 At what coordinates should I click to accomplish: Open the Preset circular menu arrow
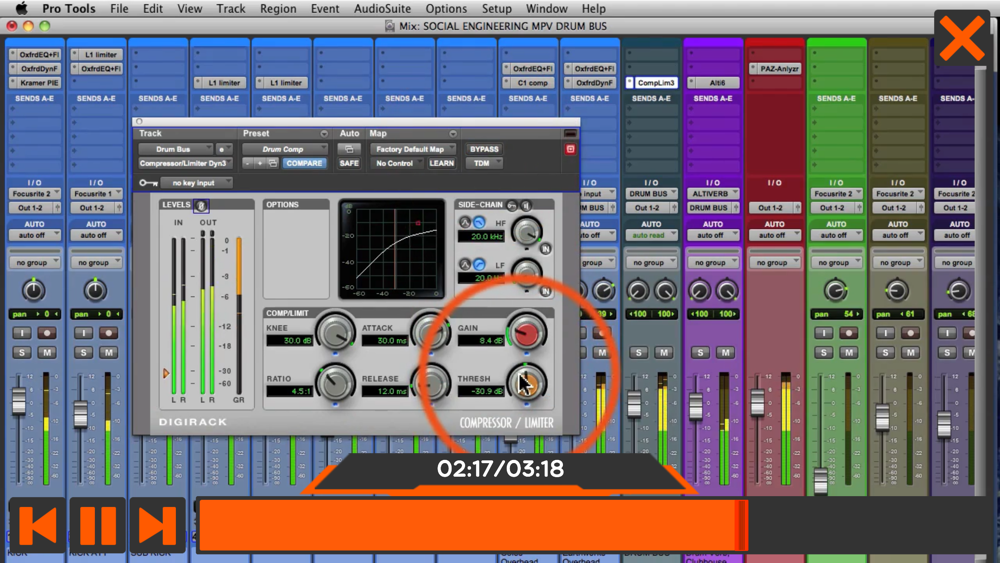click(323, 134)
